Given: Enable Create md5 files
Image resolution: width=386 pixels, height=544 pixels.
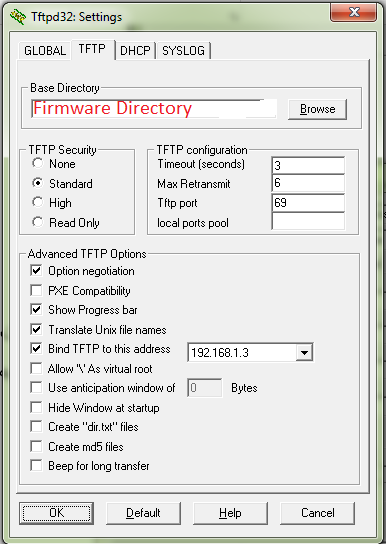Looking at the screenshot, I should 36,446.
